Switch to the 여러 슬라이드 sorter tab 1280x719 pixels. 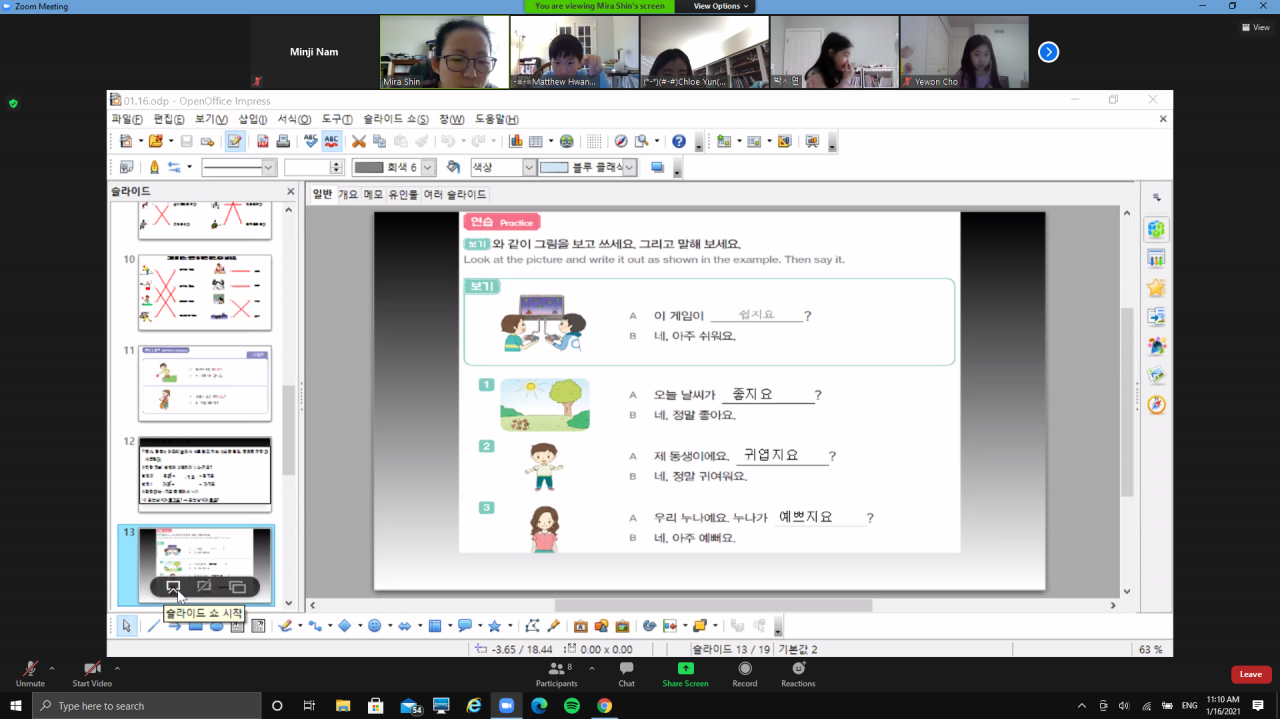[x=455, y=194]
